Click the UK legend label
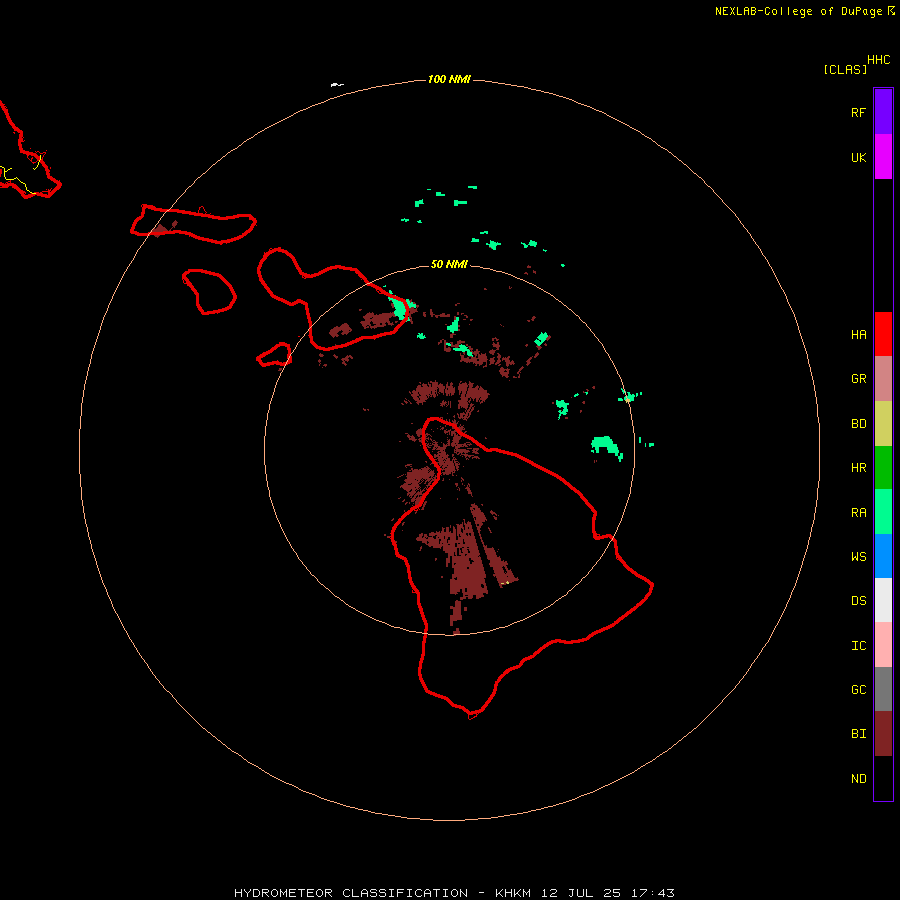 point(858,158)
